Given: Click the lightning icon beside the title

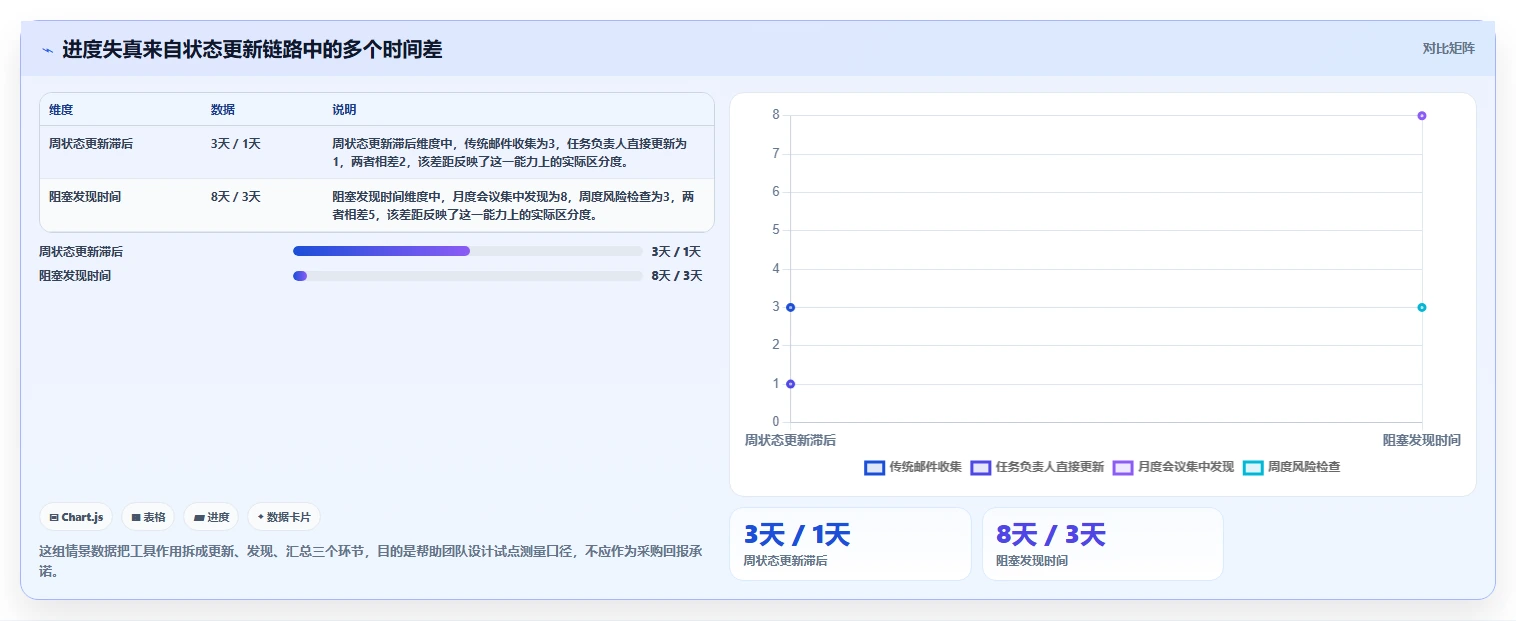Looking at the screenshot, I should 47,50.
